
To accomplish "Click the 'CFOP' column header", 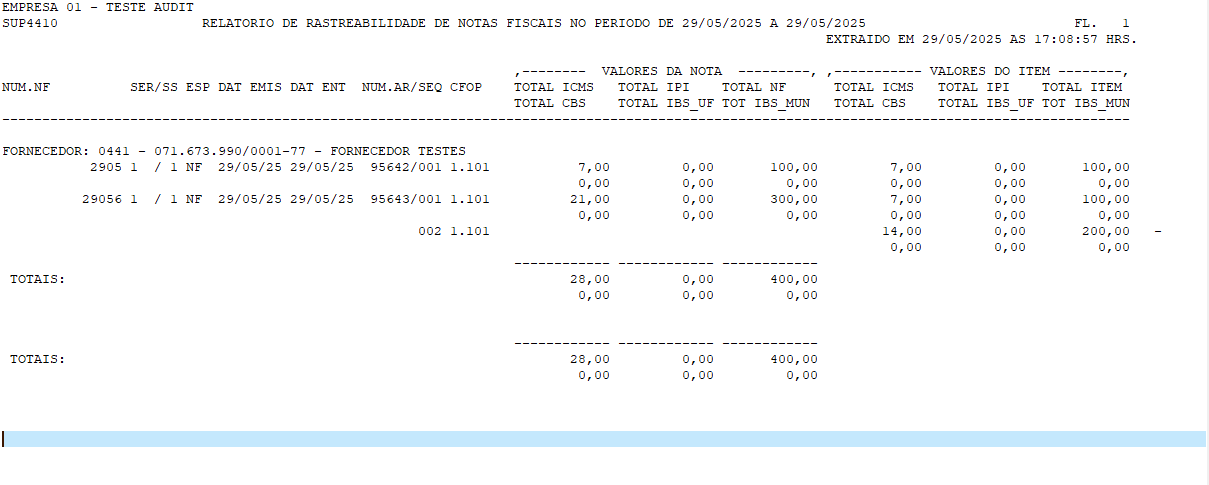I will [466, 88].
